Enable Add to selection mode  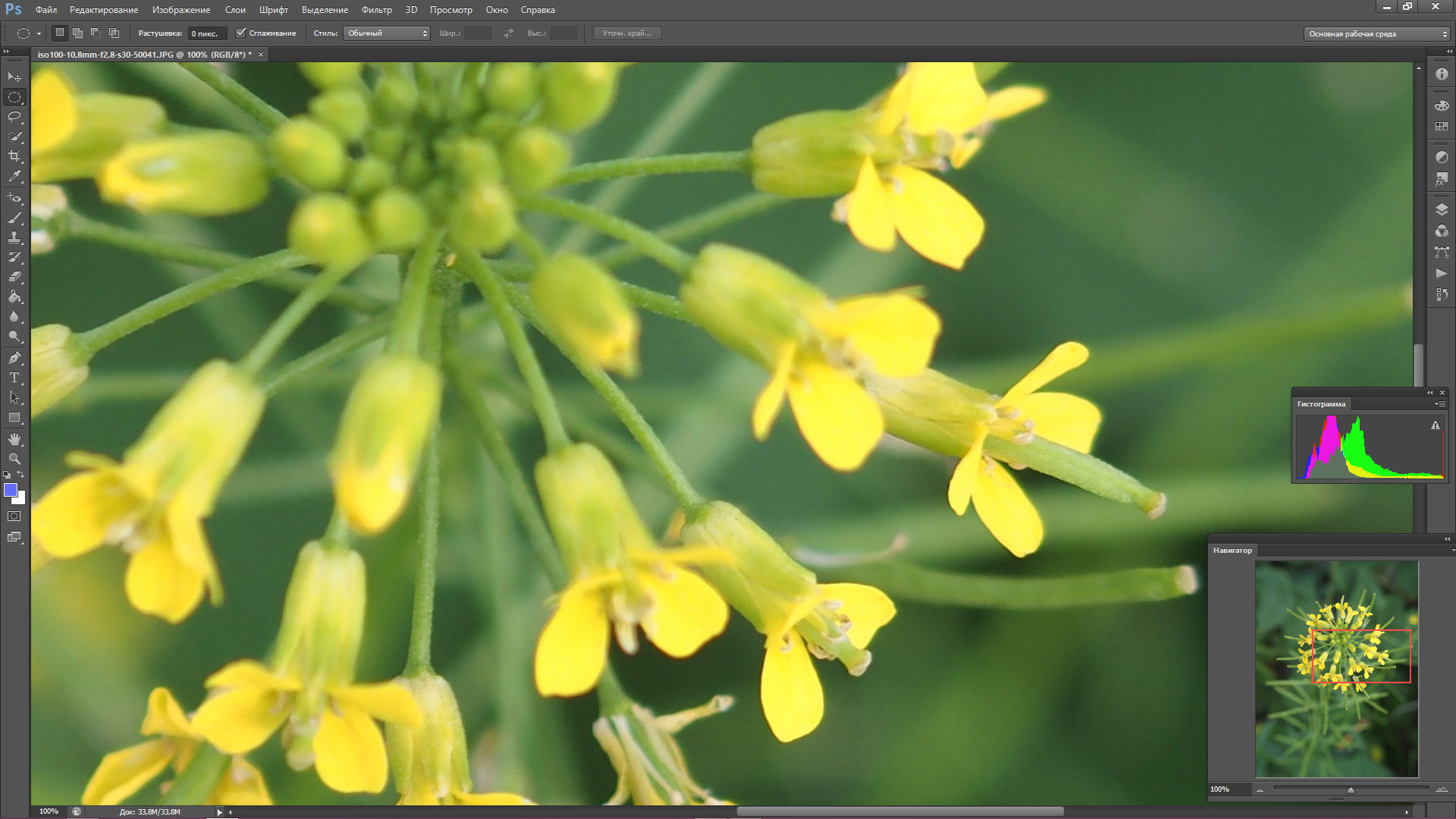(77, 33)
